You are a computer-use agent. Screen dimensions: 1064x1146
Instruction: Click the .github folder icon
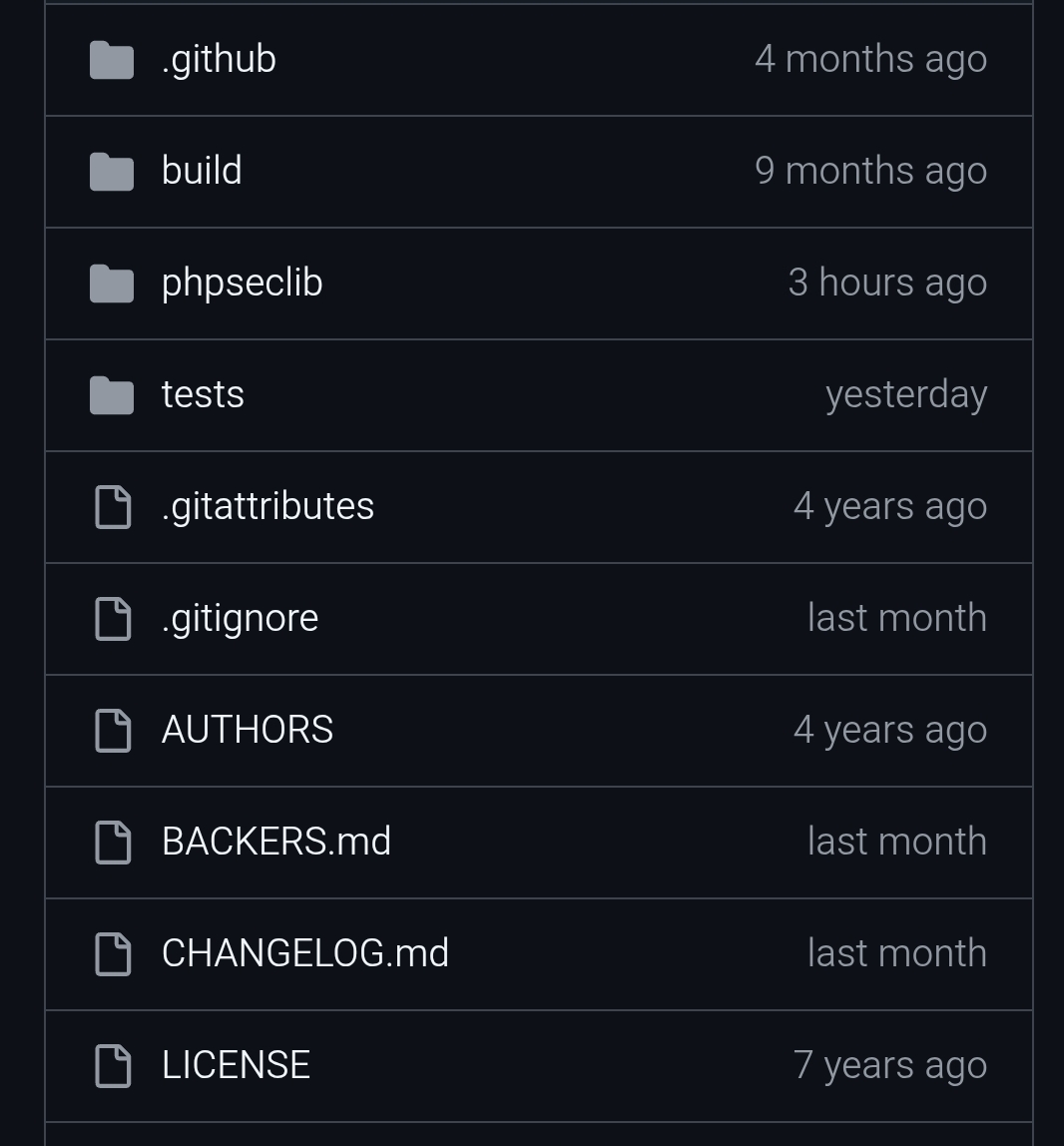coord(112,60)
